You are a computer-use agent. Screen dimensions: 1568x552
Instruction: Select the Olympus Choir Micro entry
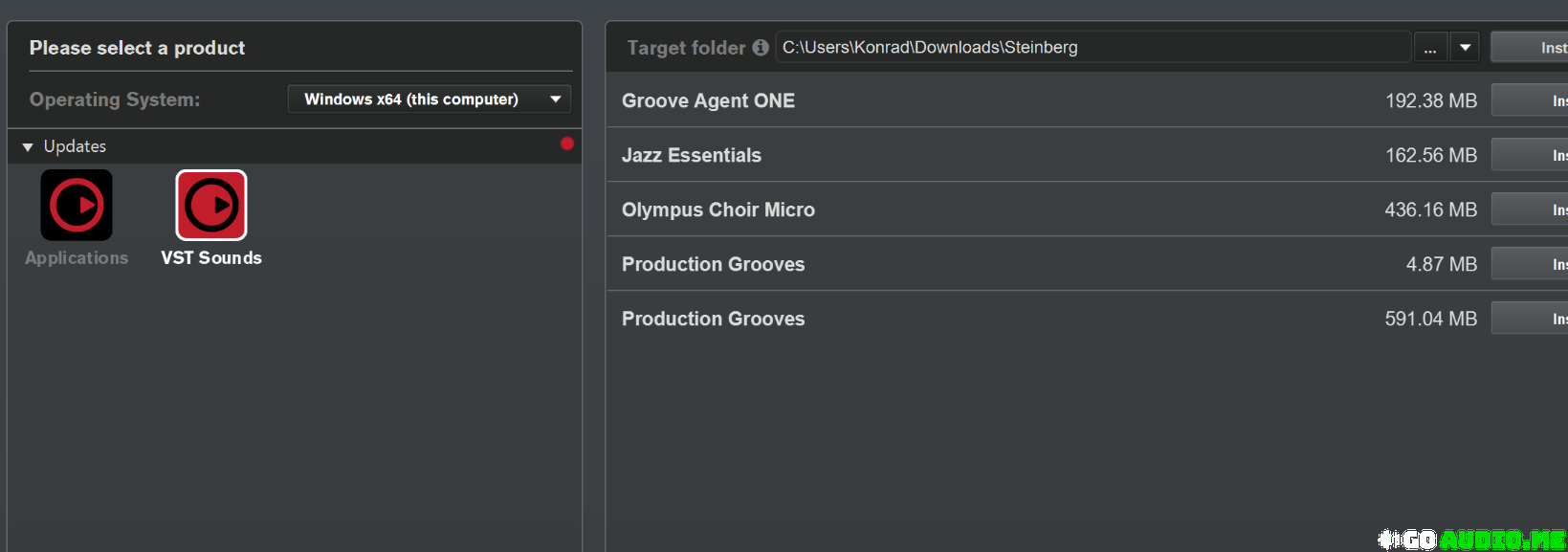coord(718,210)
